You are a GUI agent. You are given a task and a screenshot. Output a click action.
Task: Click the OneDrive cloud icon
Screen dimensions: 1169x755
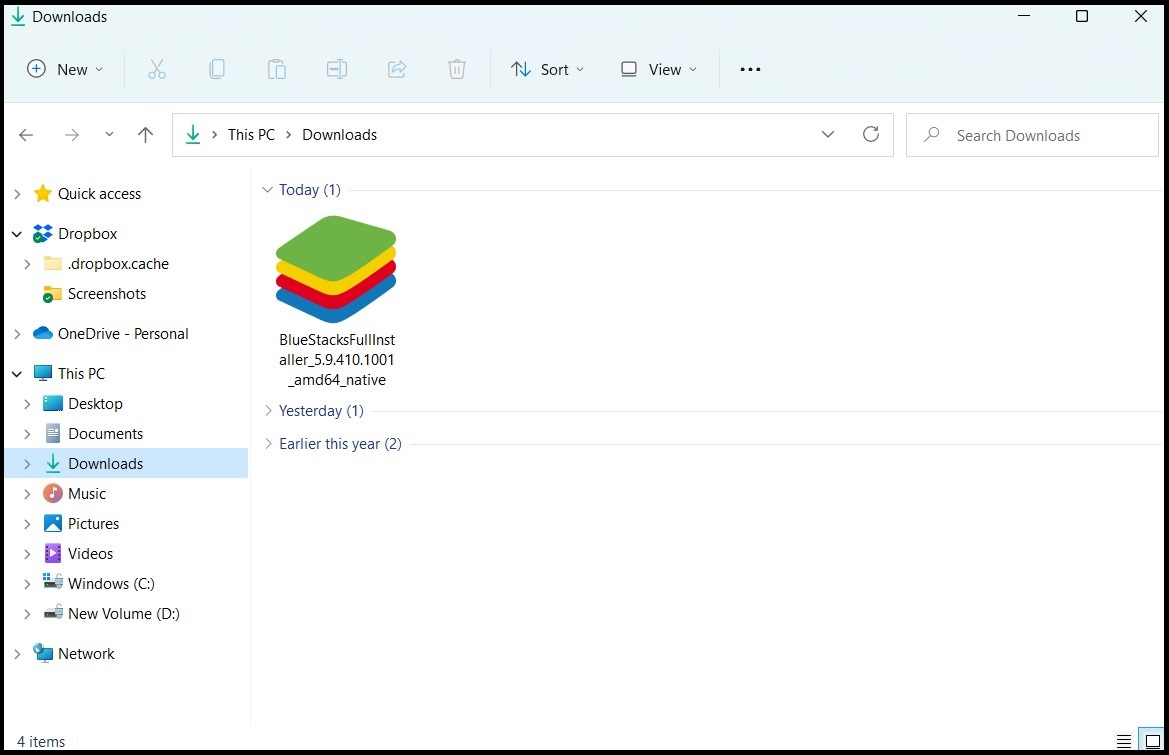[43, 333]
